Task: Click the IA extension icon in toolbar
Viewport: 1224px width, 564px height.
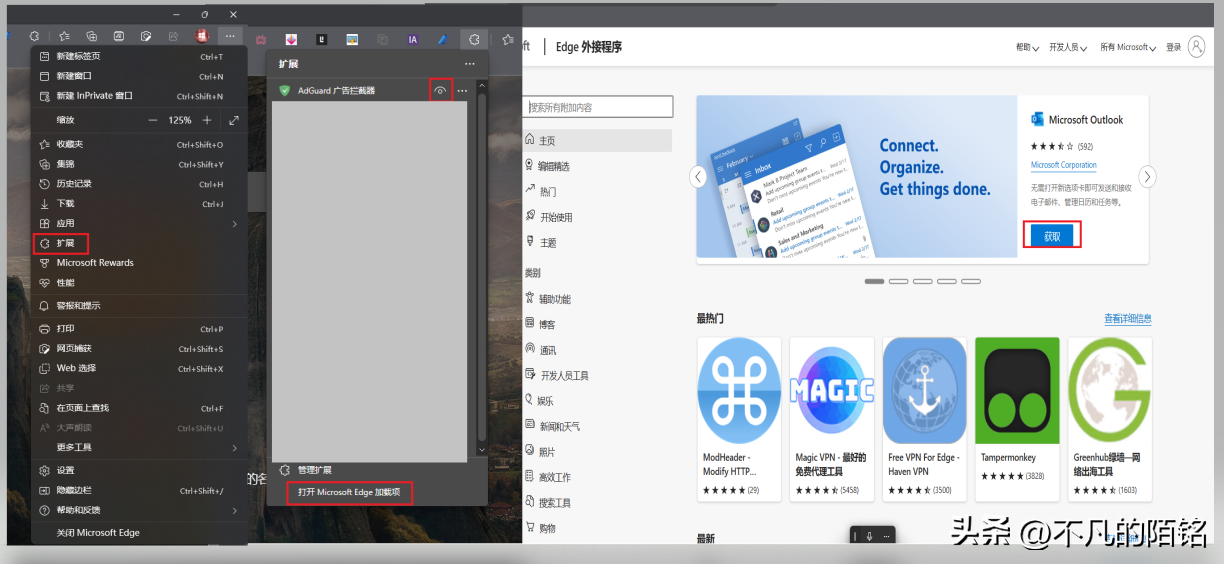Action: [x=413, y=39]
